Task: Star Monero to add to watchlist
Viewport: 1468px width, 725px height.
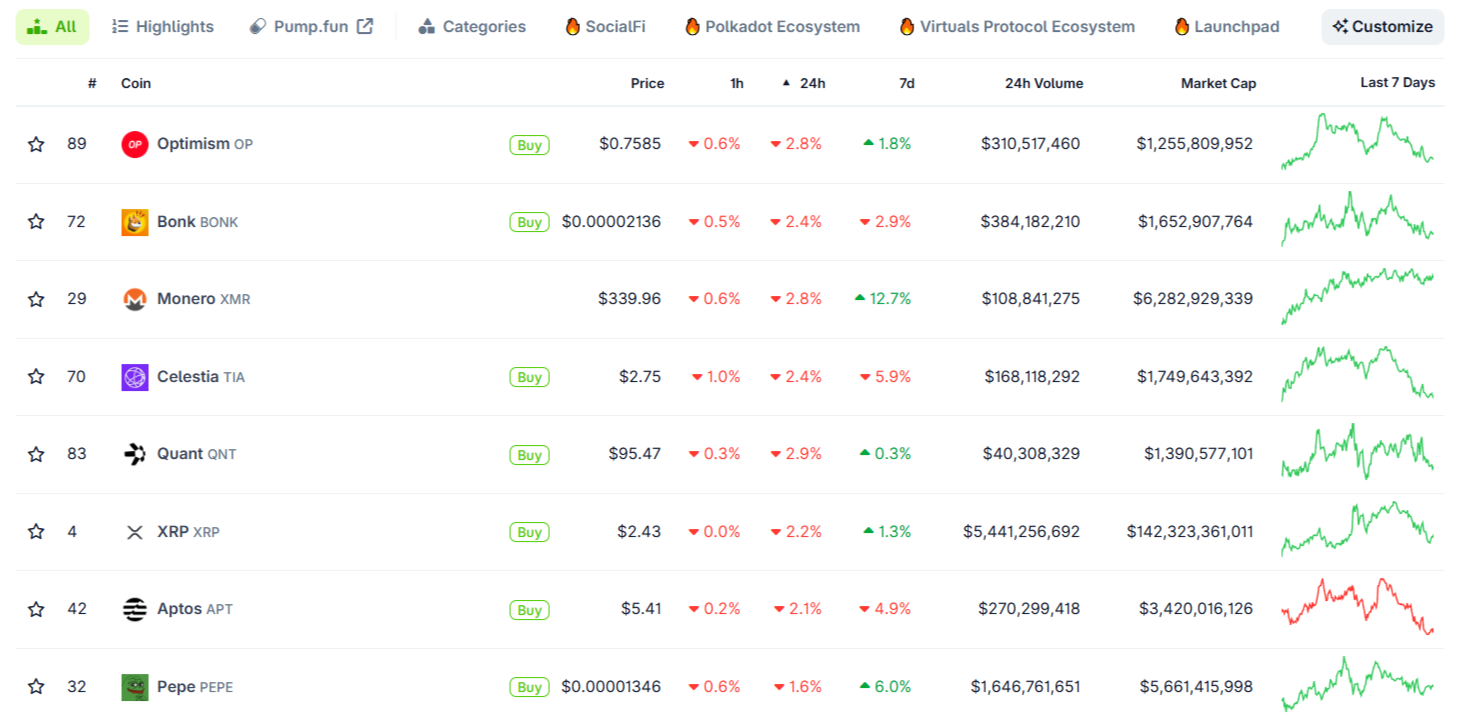Action: [x=36, y=299]
